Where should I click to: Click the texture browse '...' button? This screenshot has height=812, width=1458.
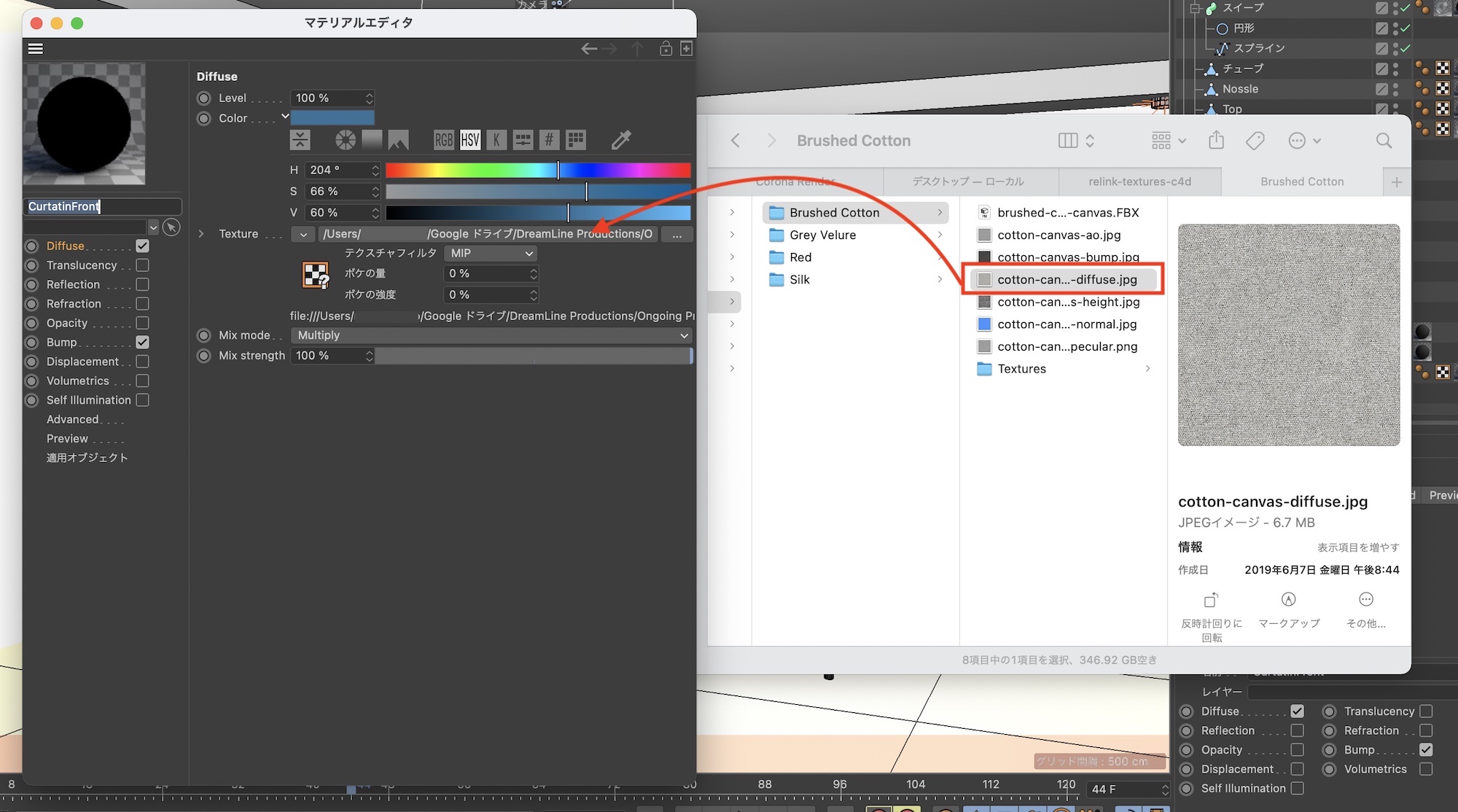pos(677,234)
